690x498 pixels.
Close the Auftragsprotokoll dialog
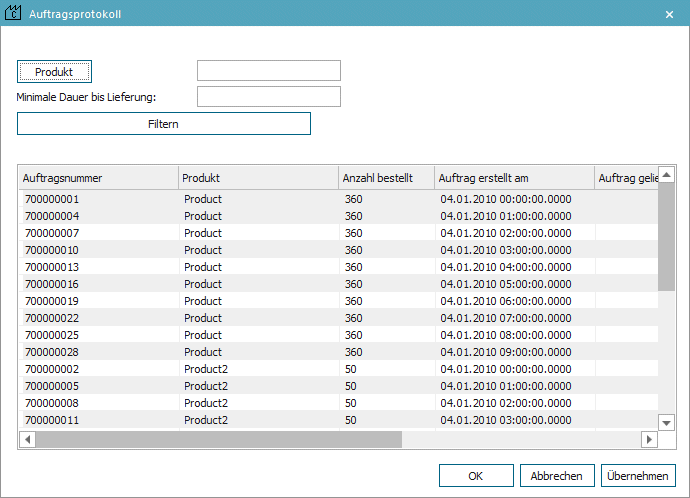[669, 15]
